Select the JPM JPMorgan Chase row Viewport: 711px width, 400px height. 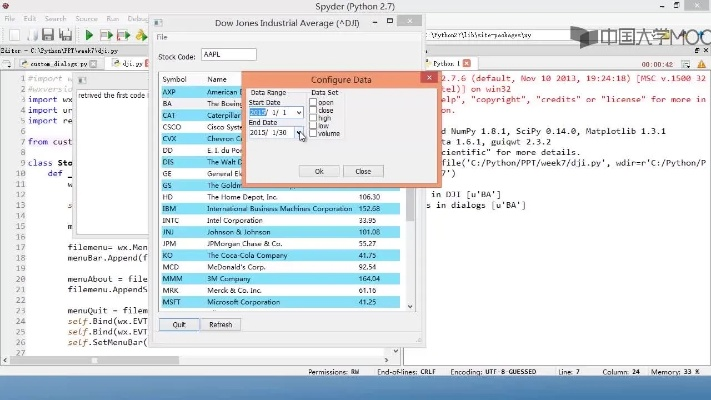pyautogui.click(x=281, y=244)
